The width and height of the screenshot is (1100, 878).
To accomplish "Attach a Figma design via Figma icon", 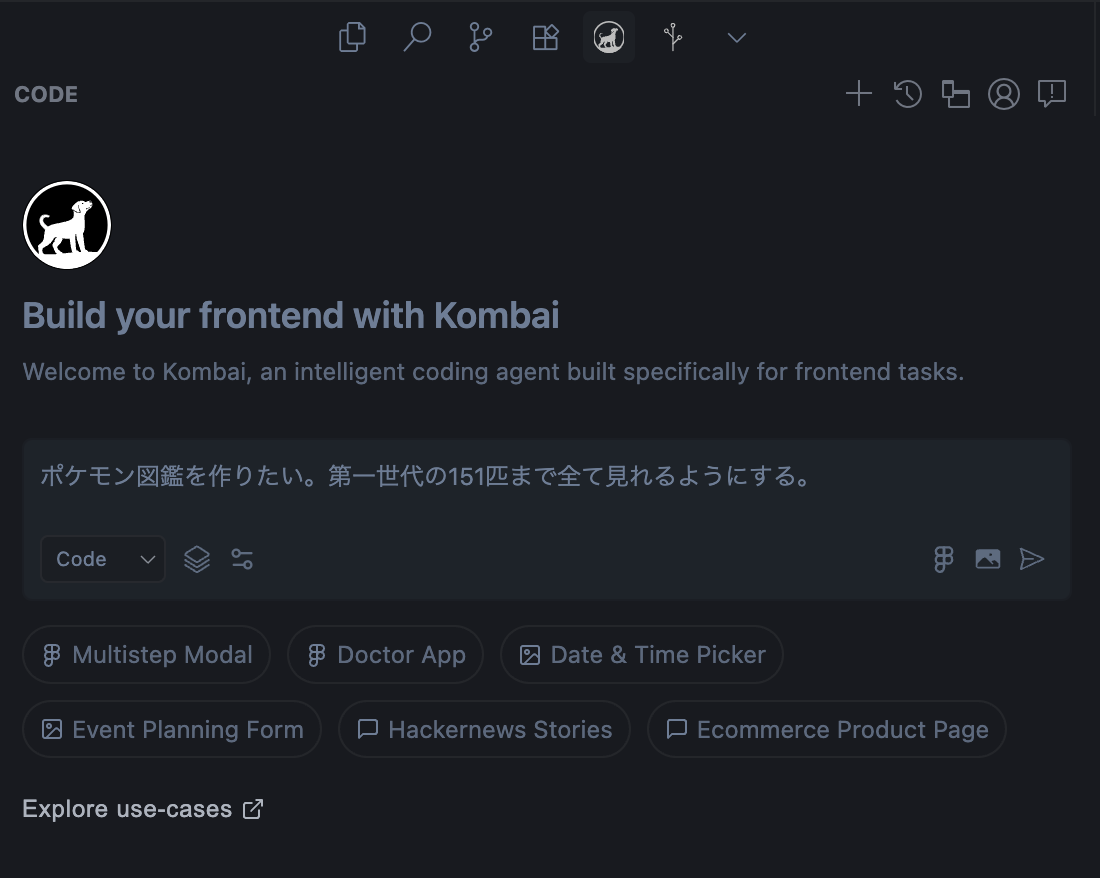I will pyautogui.click(x=943, y=559).
